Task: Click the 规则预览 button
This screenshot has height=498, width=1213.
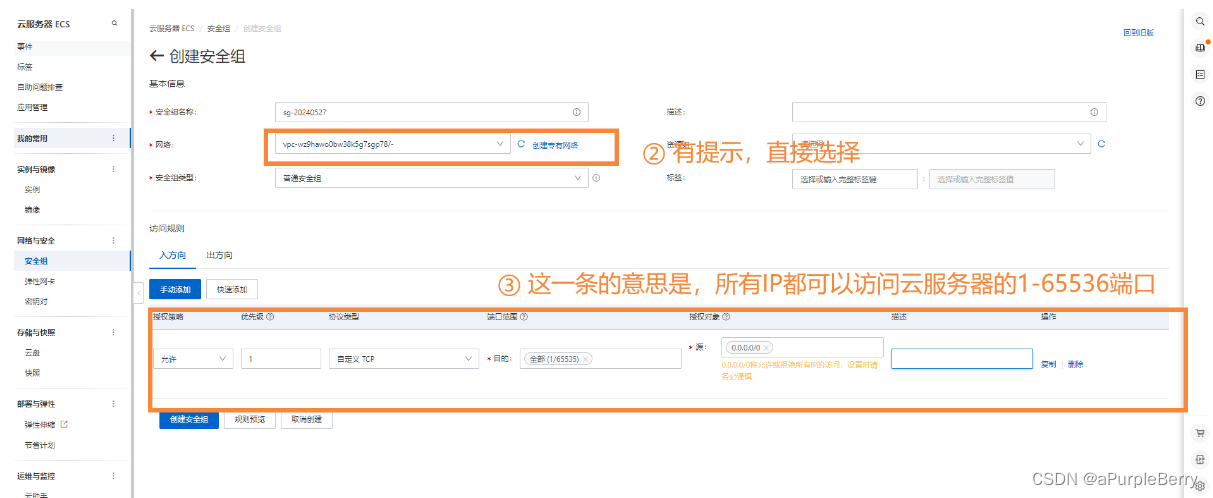Action: (249, 419)
